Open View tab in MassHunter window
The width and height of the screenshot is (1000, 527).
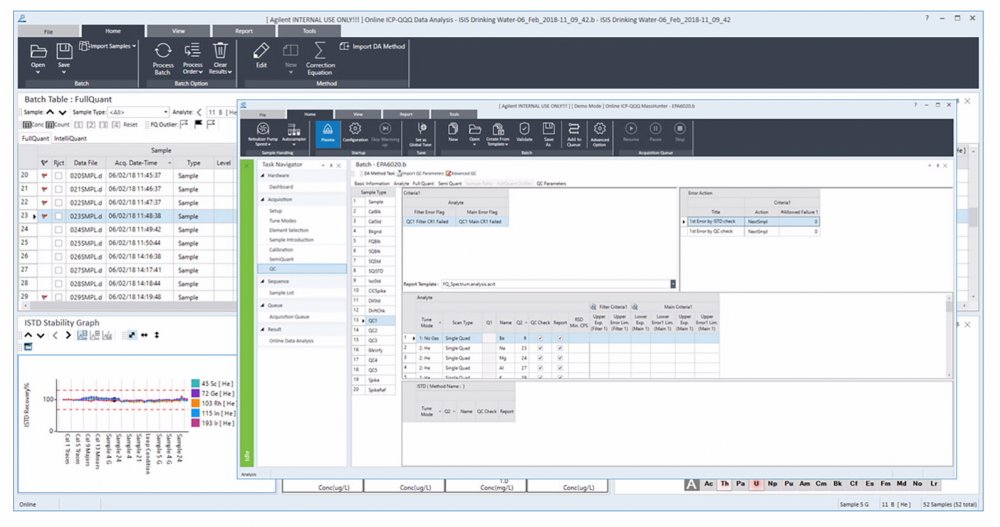point(358,114)
